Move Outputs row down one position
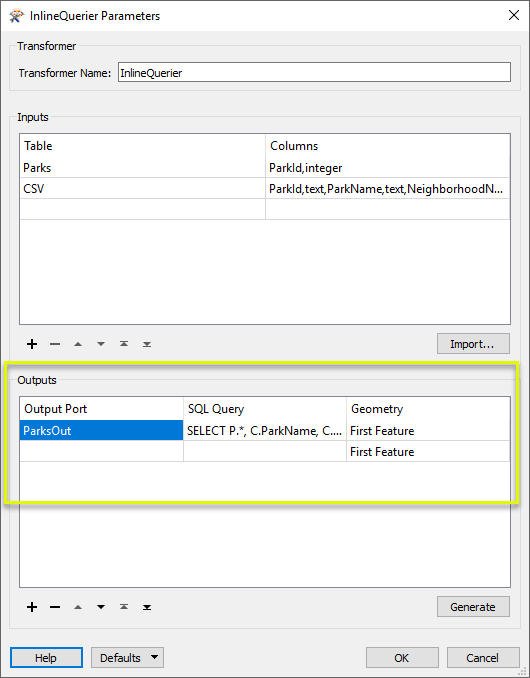The height and width of the screenshot is (678, 530). click(101, 607)
